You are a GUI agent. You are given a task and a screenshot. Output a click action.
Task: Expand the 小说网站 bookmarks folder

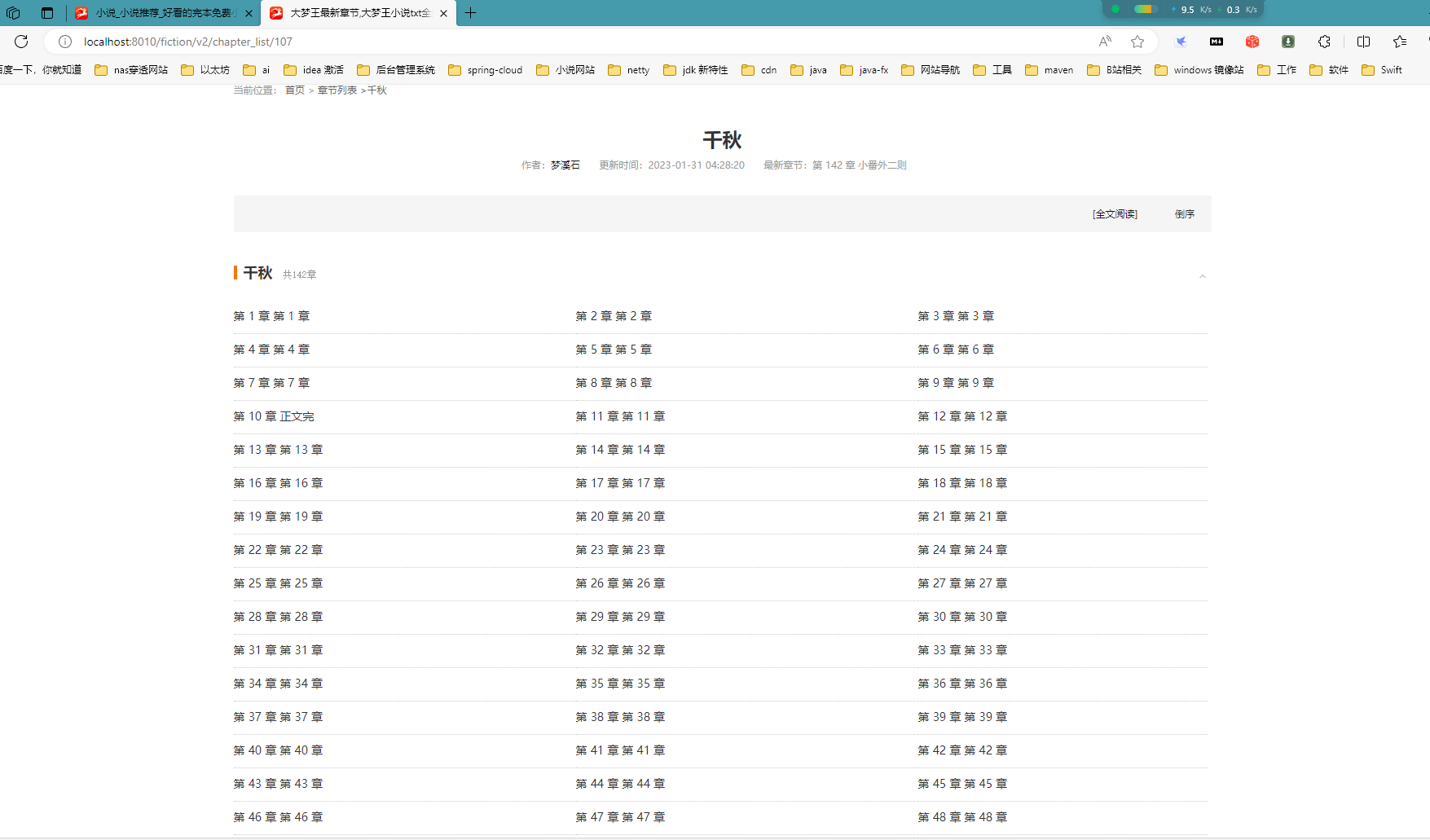click(565, 70)
